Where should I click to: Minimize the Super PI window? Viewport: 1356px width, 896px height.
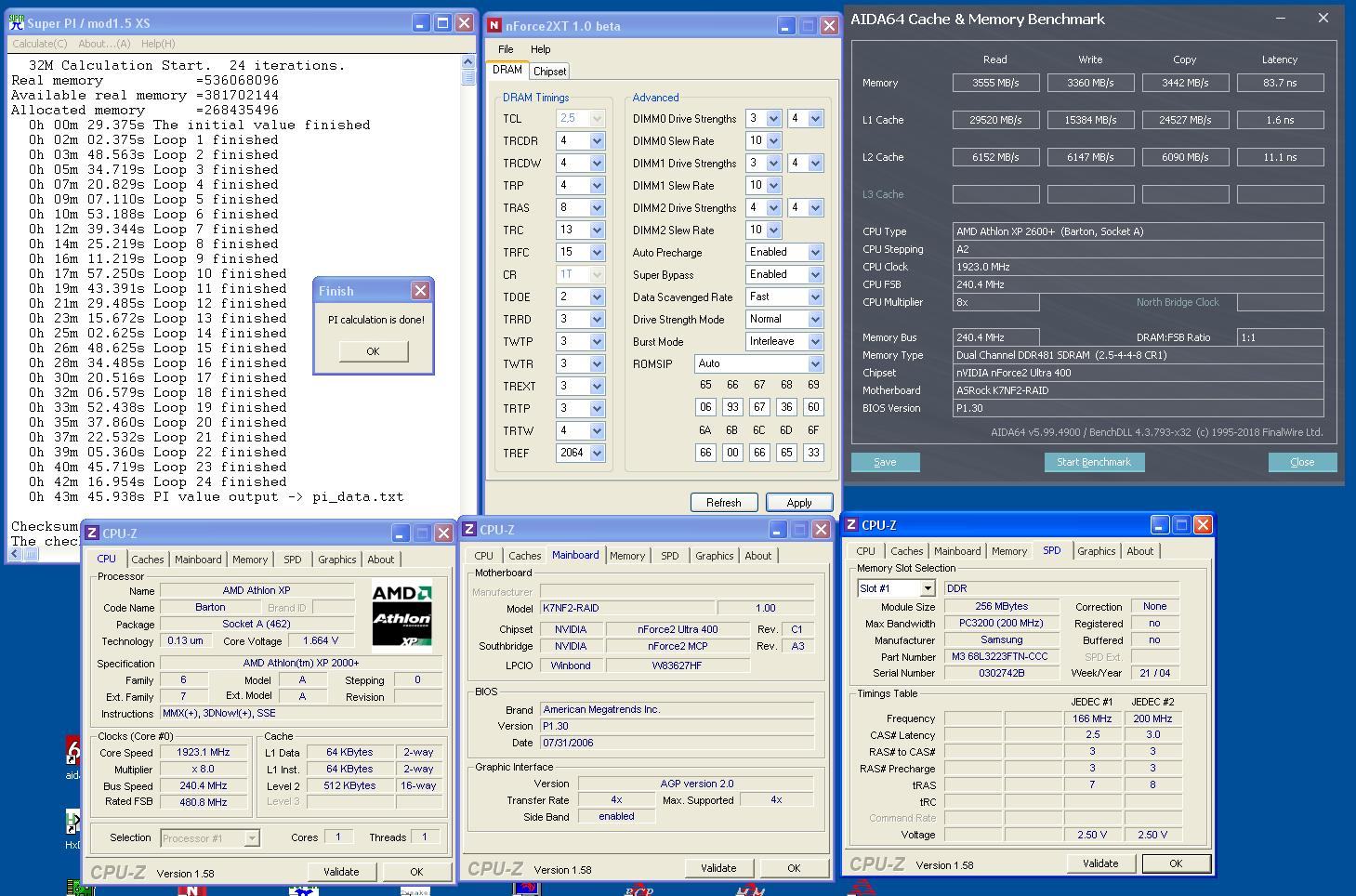[420, 23]
